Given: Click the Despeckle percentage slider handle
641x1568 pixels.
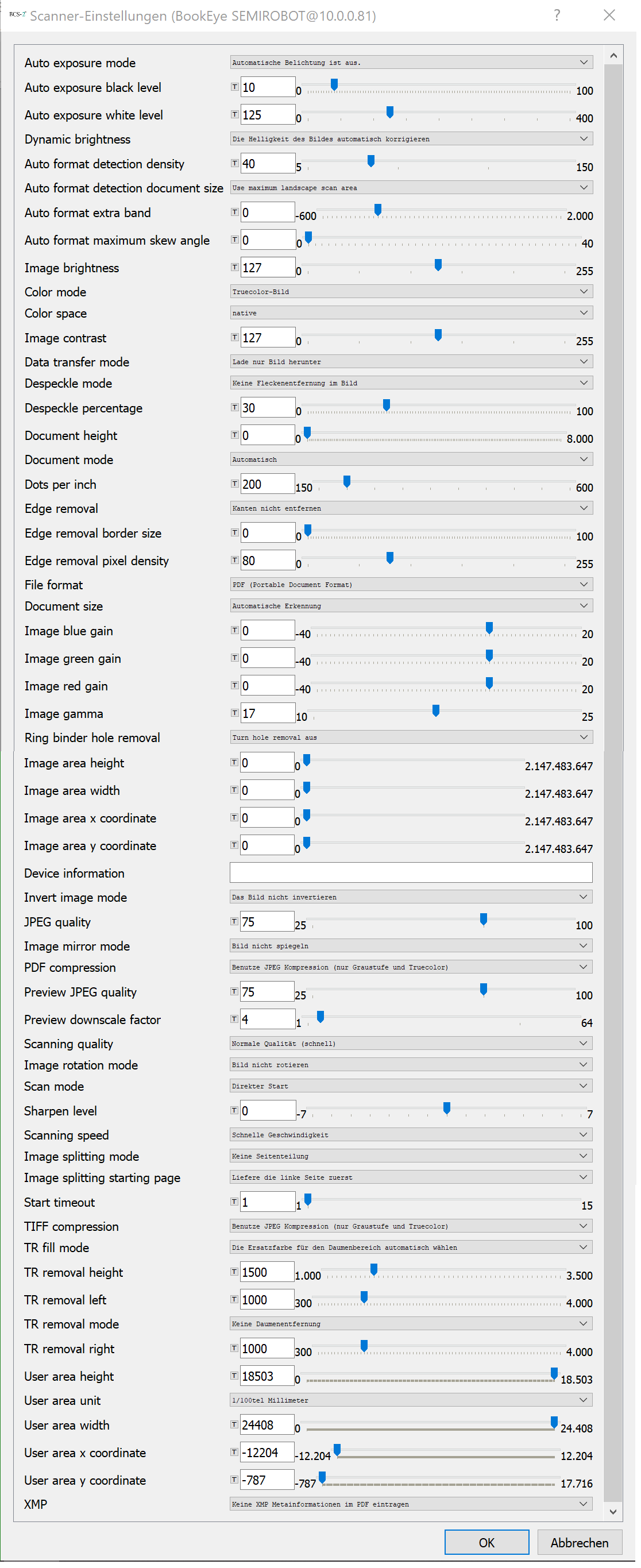Looking at the screenshot, I should click(x=386, y=405).
